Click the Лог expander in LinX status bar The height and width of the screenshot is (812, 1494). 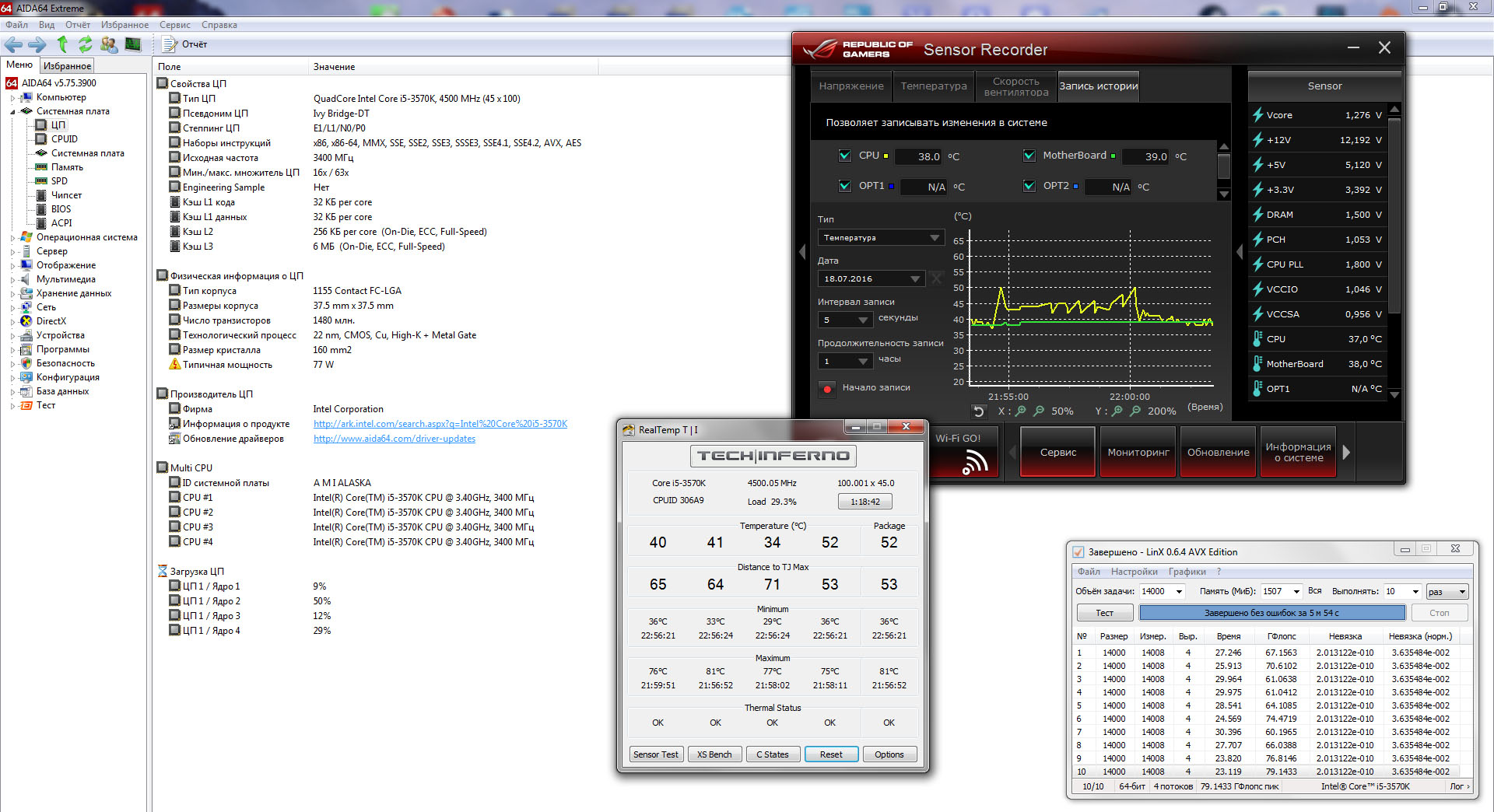pos(1460,786)
